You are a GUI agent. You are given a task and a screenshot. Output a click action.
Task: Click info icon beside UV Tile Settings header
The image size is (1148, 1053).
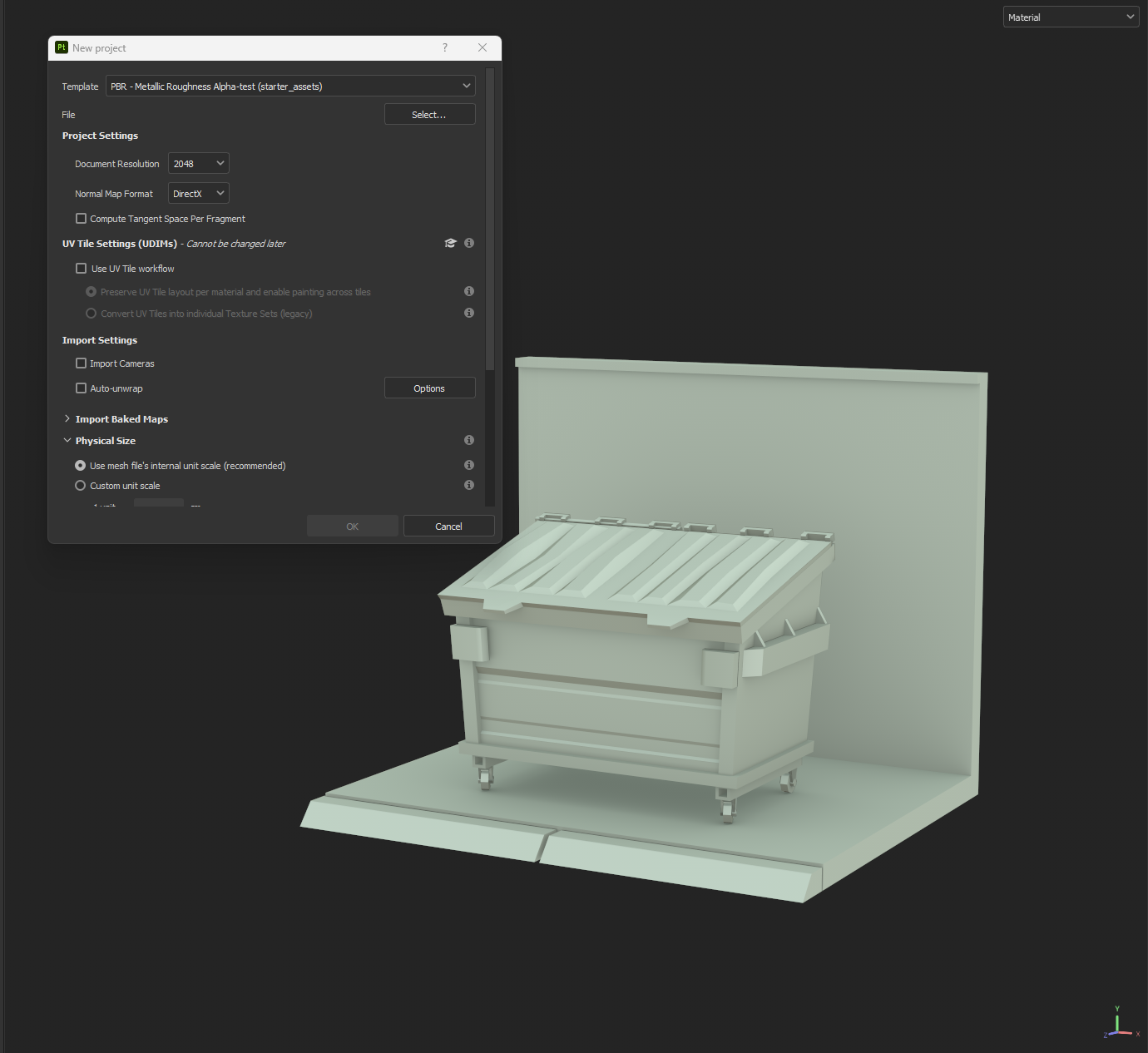pyautogui.click(x=469, y=244)
